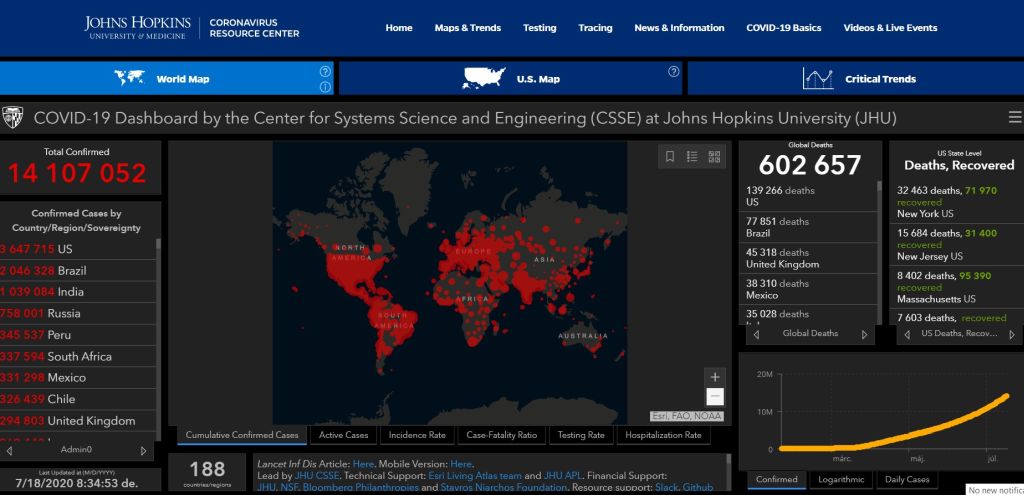The image size is (1024, 495).
Task: Select Brazil row in confirmed cases list
Action: tap(78, 270)
